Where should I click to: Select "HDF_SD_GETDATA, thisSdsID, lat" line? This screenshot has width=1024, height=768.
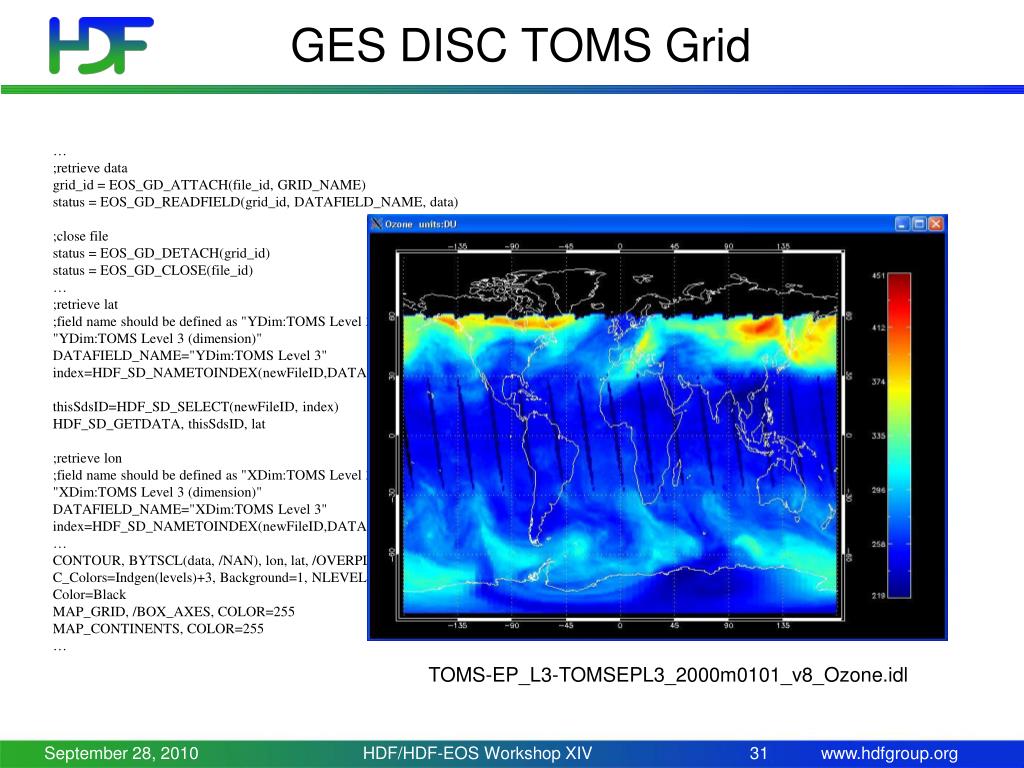tap(159, 423)
